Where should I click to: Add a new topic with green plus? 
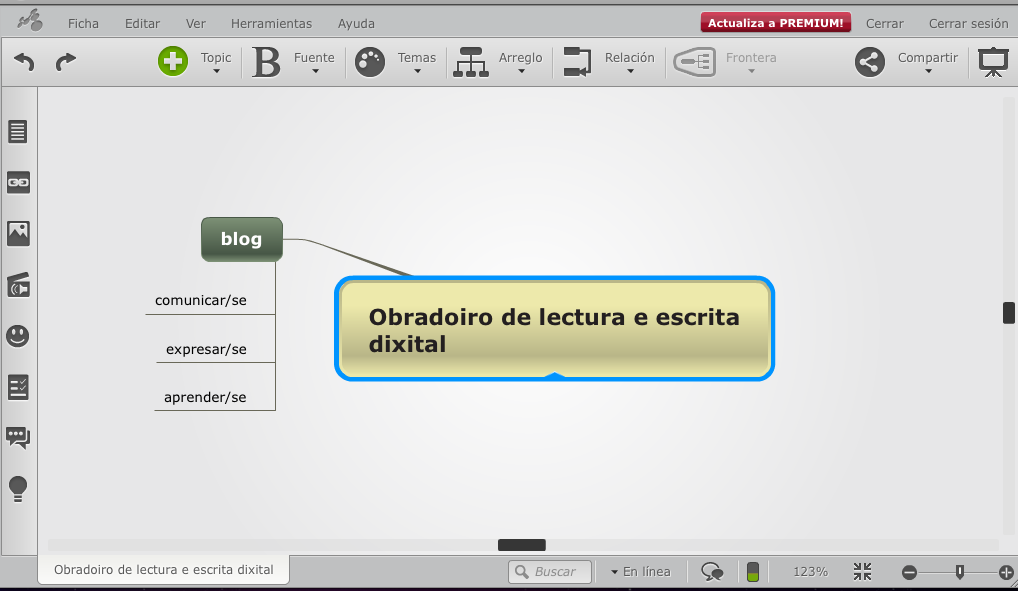(x=173, y=62)
